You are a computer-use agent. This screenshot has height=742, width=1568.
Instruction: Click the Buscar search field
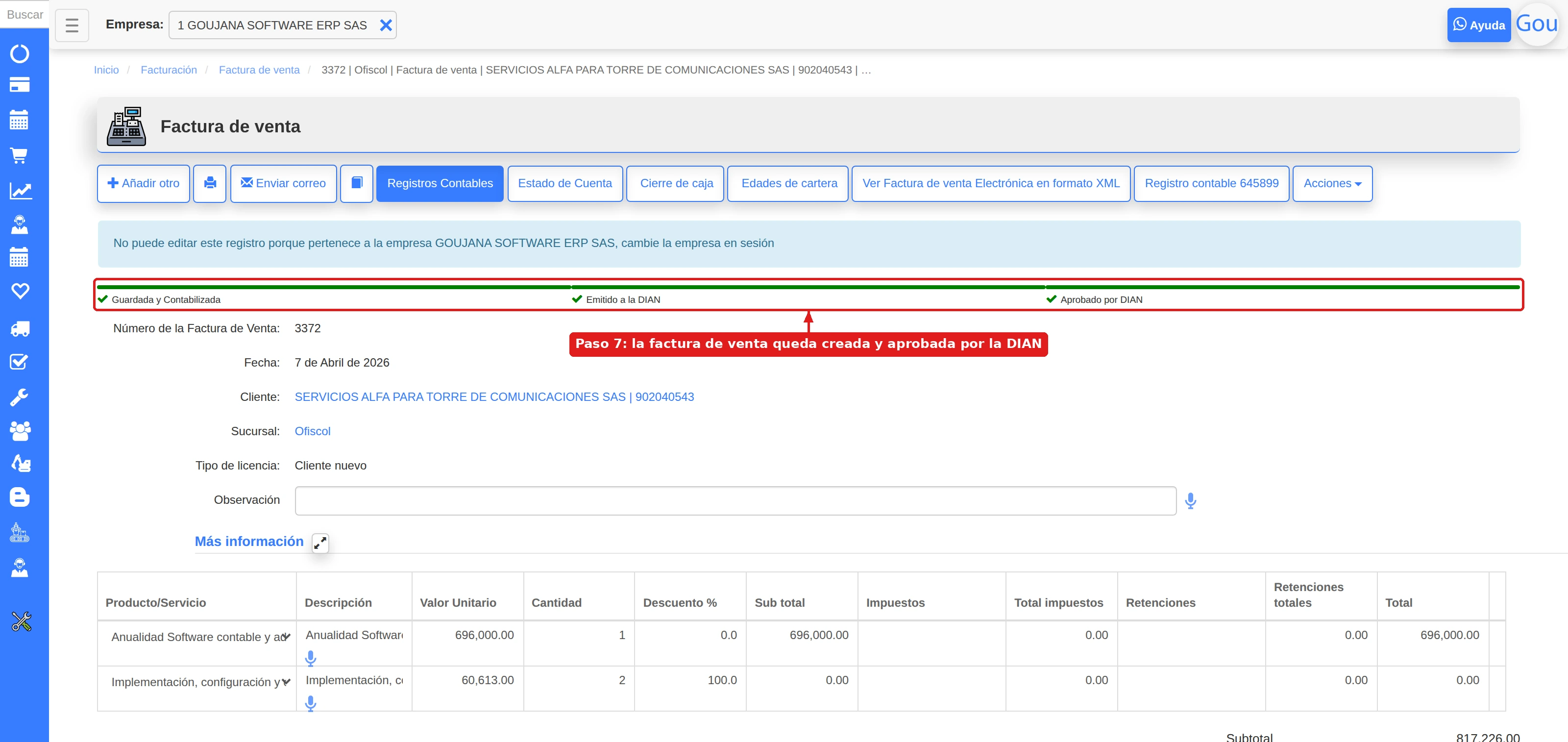coord(24,14)
